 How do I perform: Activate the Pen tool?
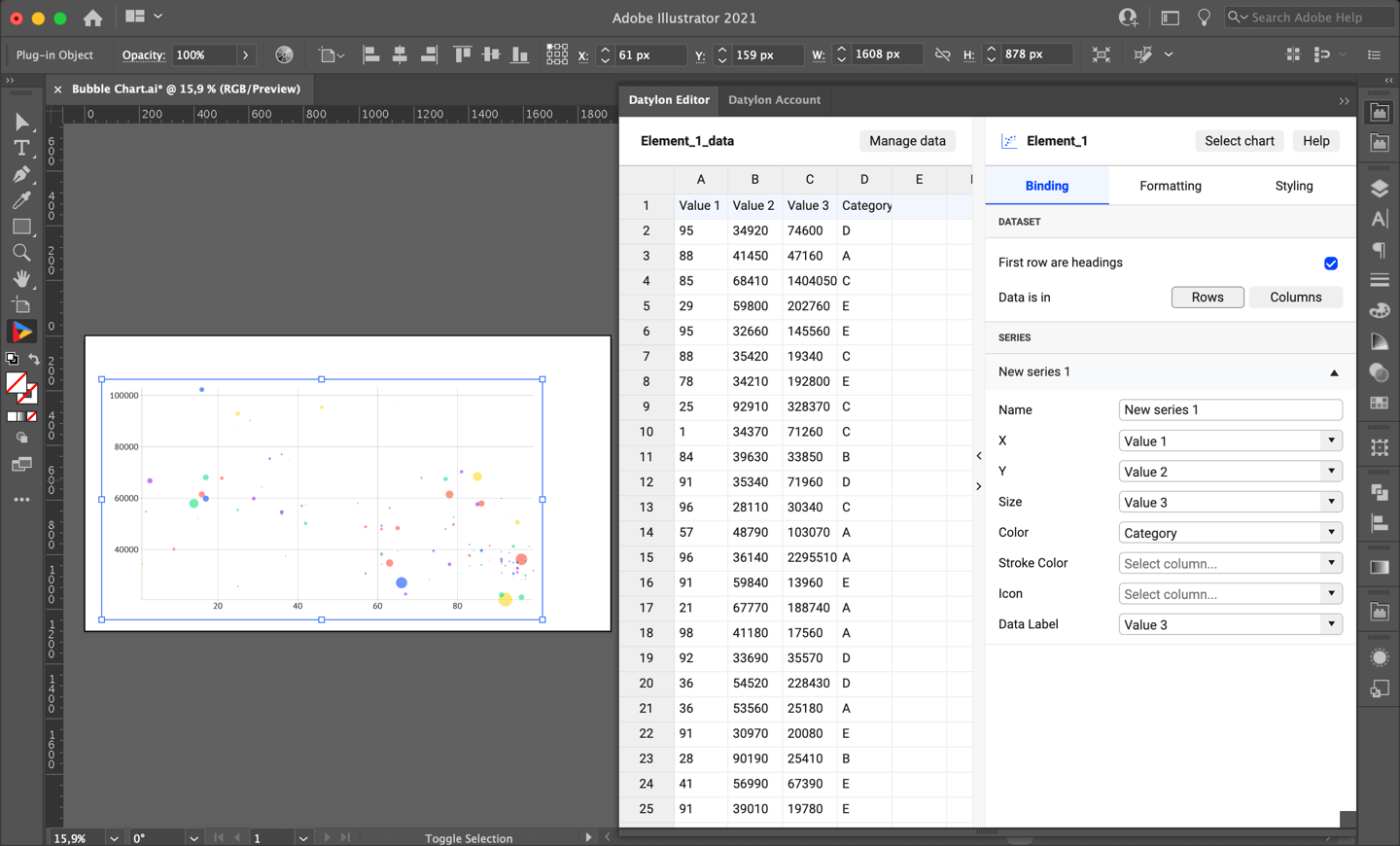coord(21,174)
